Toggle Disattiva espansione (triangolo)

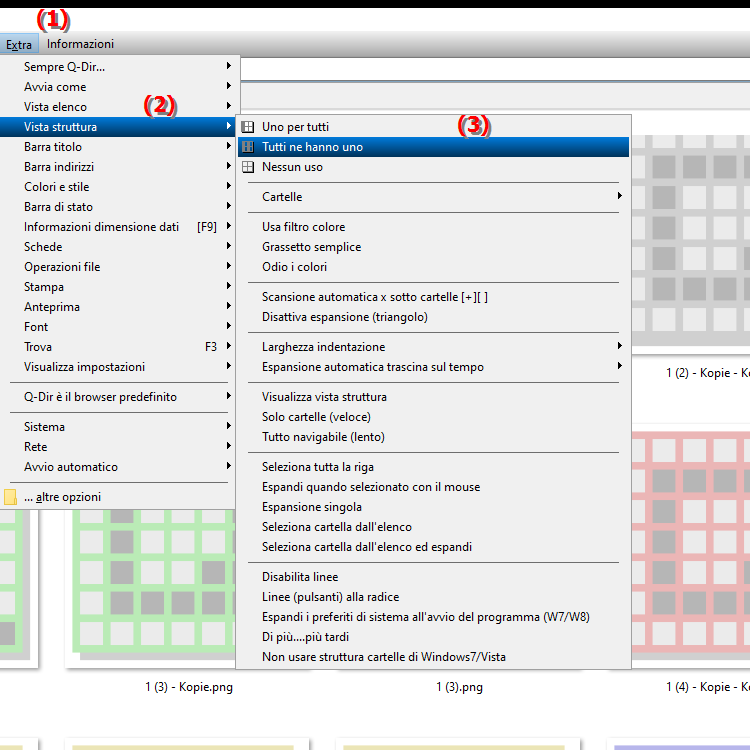(x=433, y=317)
